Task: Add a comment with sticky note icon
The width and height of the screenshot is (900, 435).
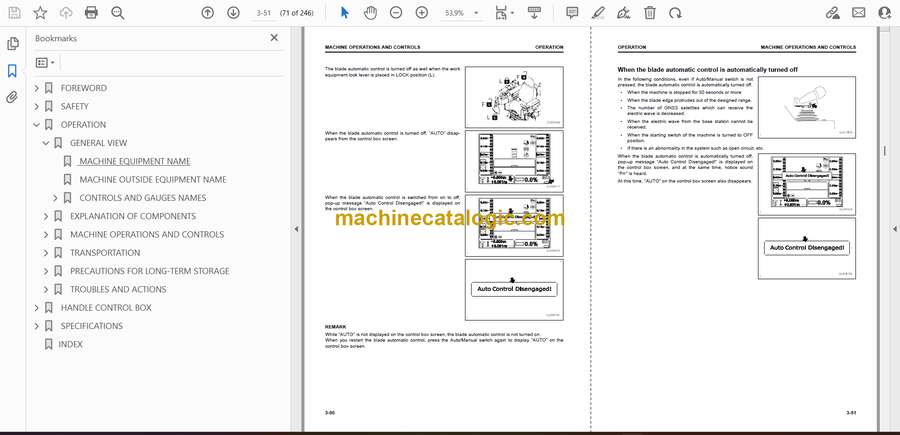Action: pos(572,13)
